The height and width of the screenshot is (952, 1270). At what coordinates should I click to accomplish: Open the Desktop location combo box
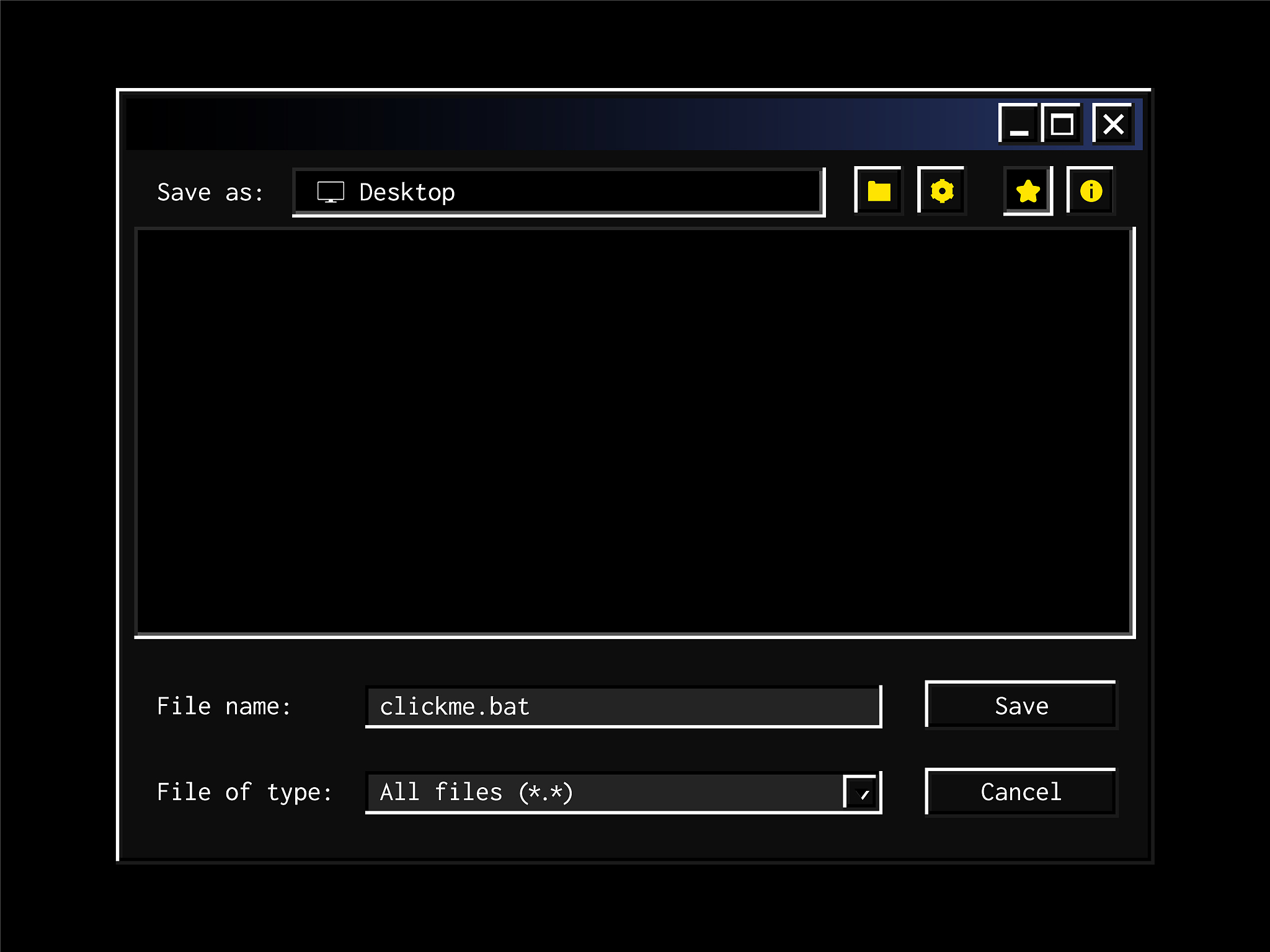558,192
